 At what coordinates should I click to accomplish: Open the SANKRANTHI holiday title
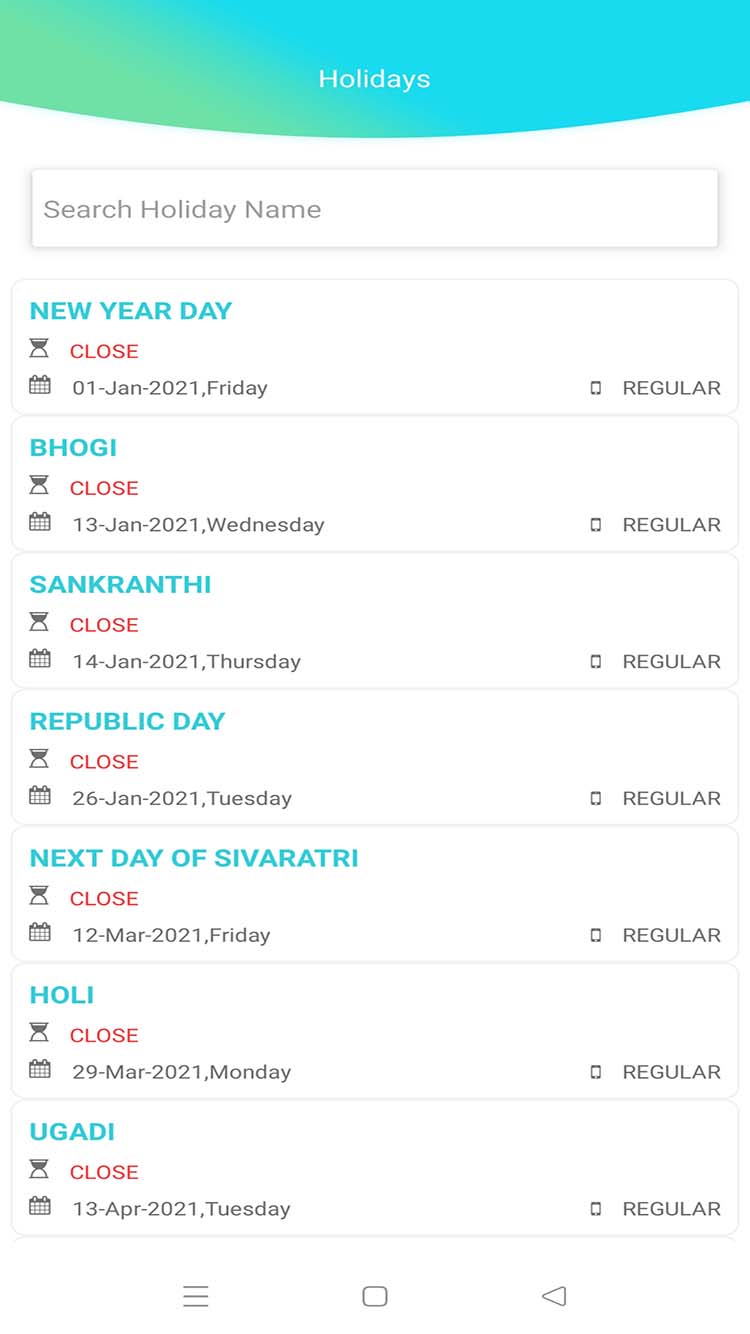coord(121,584)
